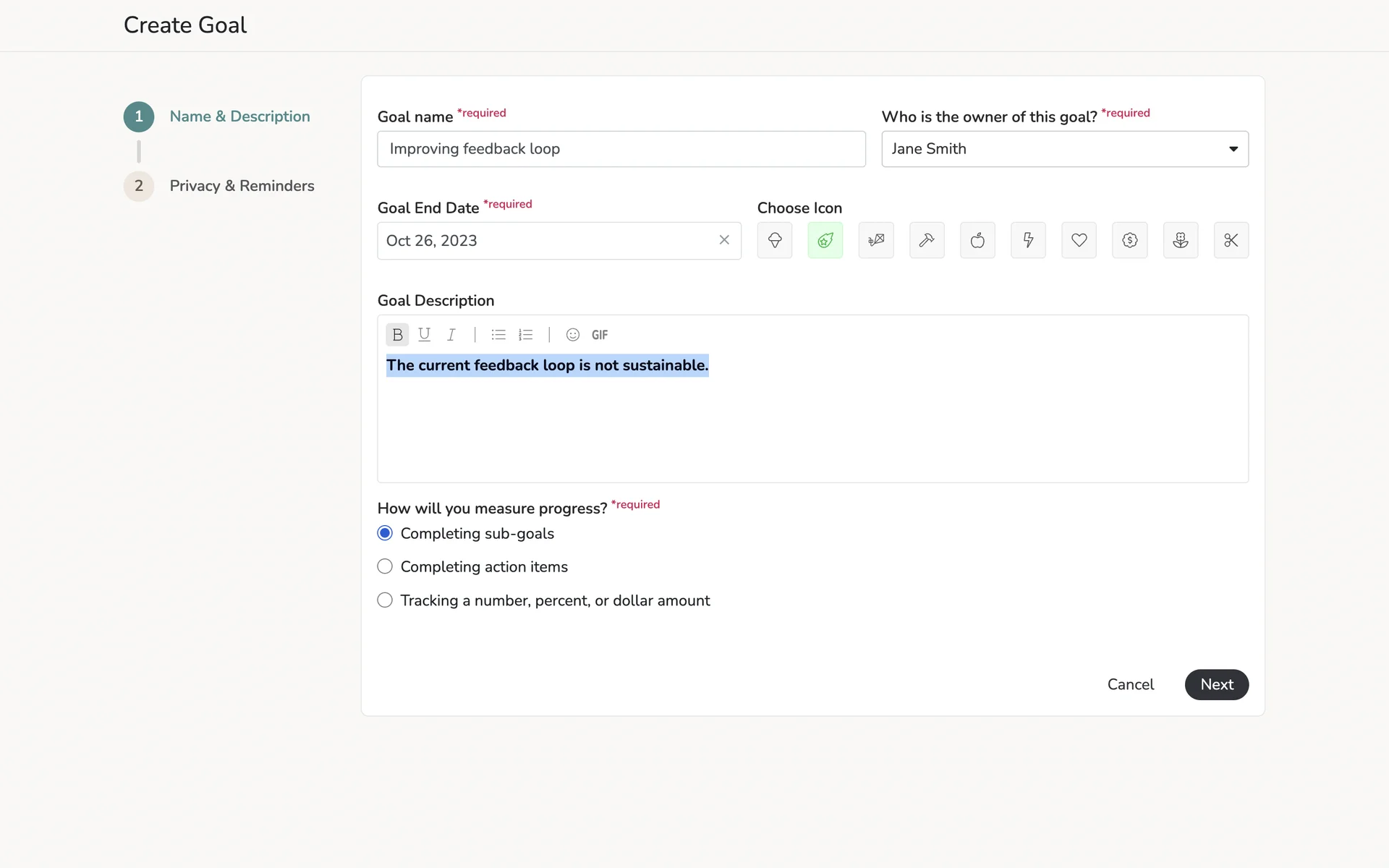Apply bulleted list formatting
The width and height of the screenshot is (1389, 868).
498,335
